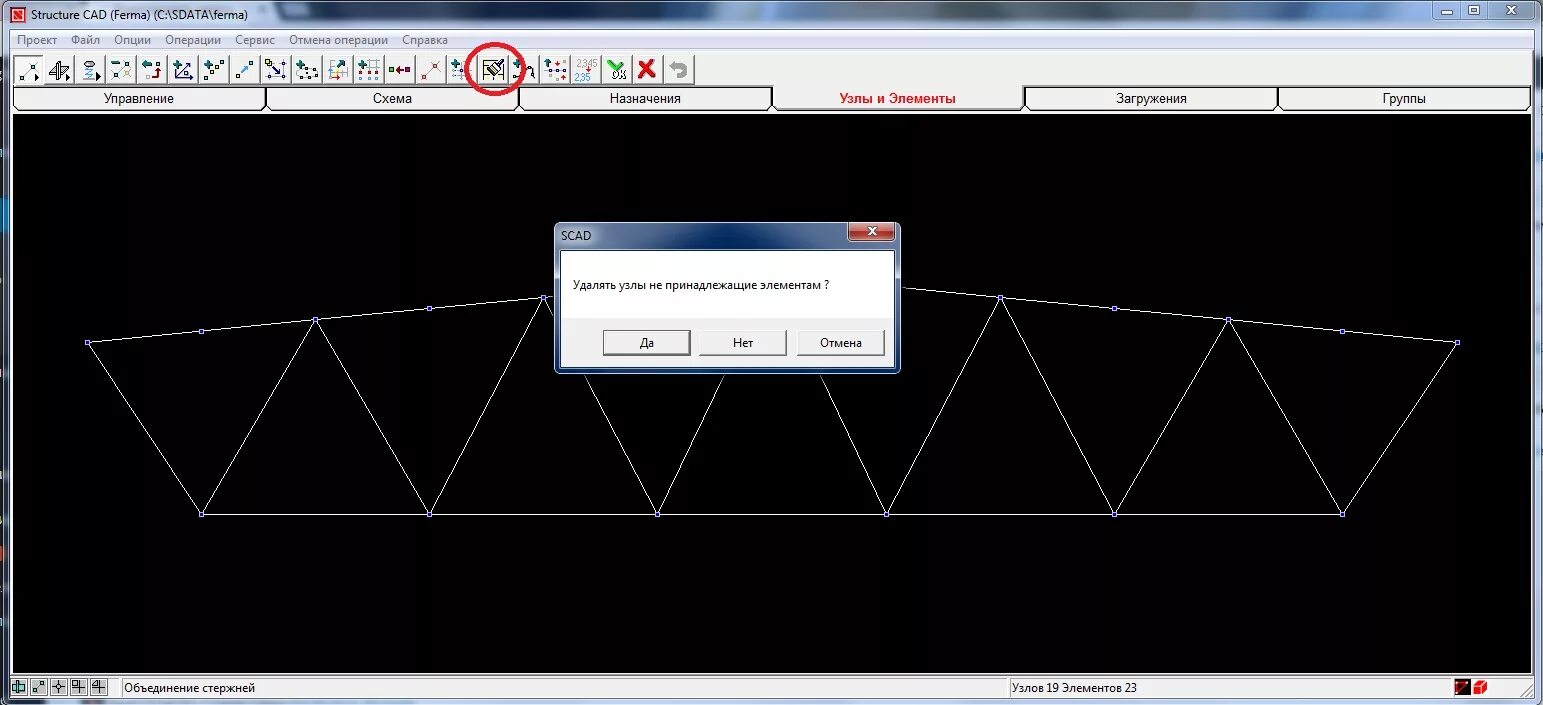Screen dimensions: 1543x705
Task: Click the crossing elements nodes icon
Action: coord(121,70)
